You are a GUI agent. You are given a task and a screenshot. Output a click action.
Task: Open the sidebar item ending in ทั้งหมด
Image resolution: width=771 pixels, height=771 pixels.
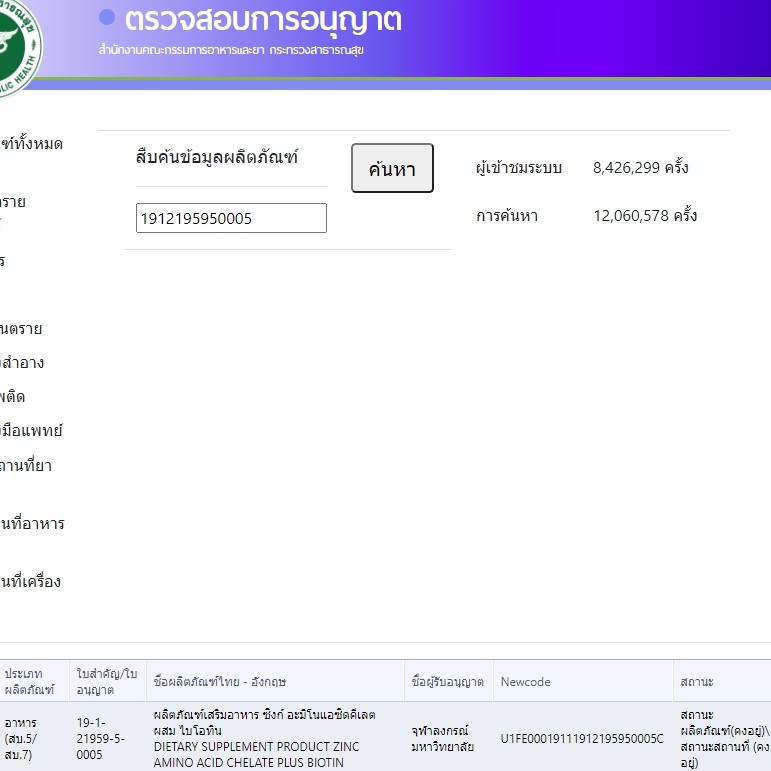coord(32,144)
